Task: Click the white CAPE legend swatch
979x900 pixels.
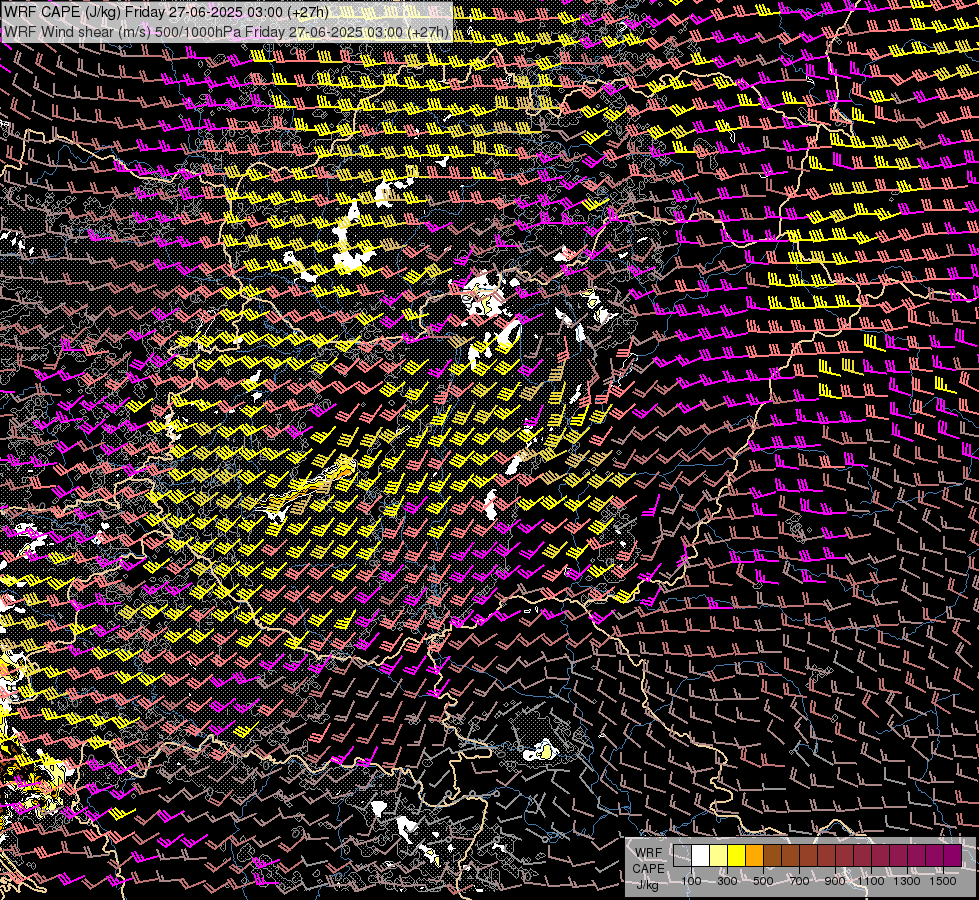Action: pyautogui.click(x=701, y=856)
